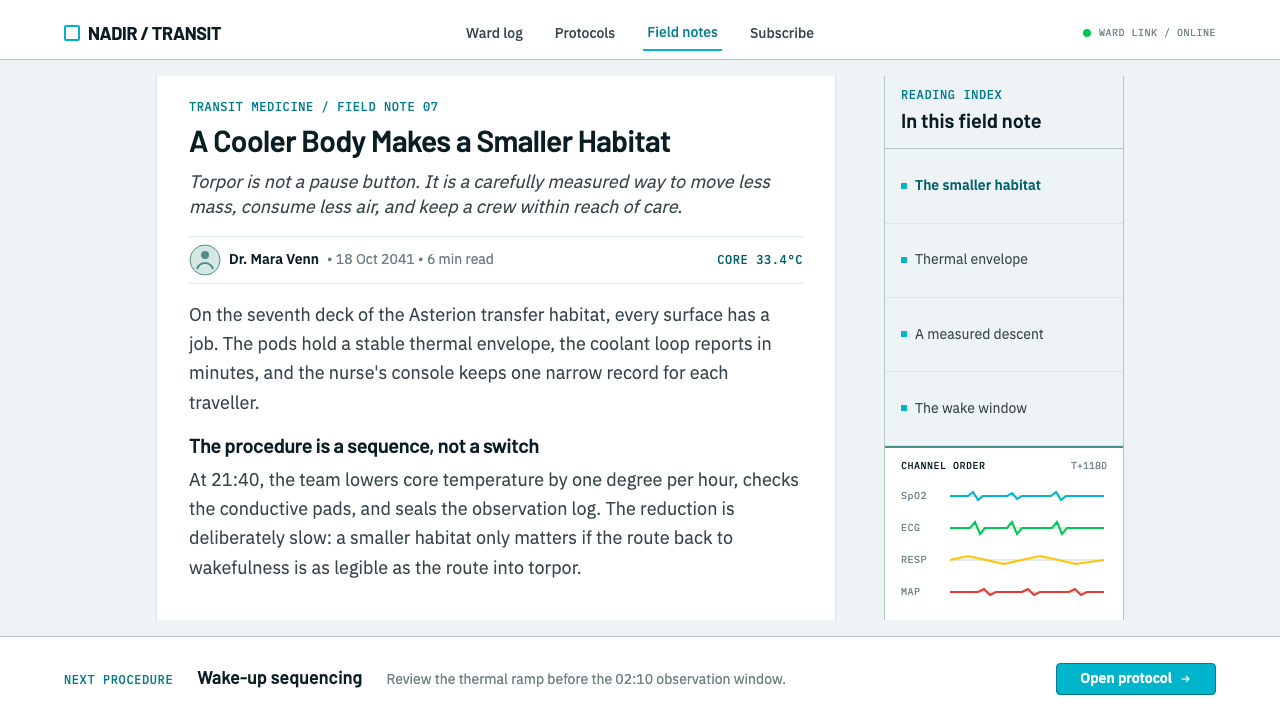Viewport: 1280px width, 720px height.
Task: Click the READING INDEX label
Action: (x=952, y=95)
